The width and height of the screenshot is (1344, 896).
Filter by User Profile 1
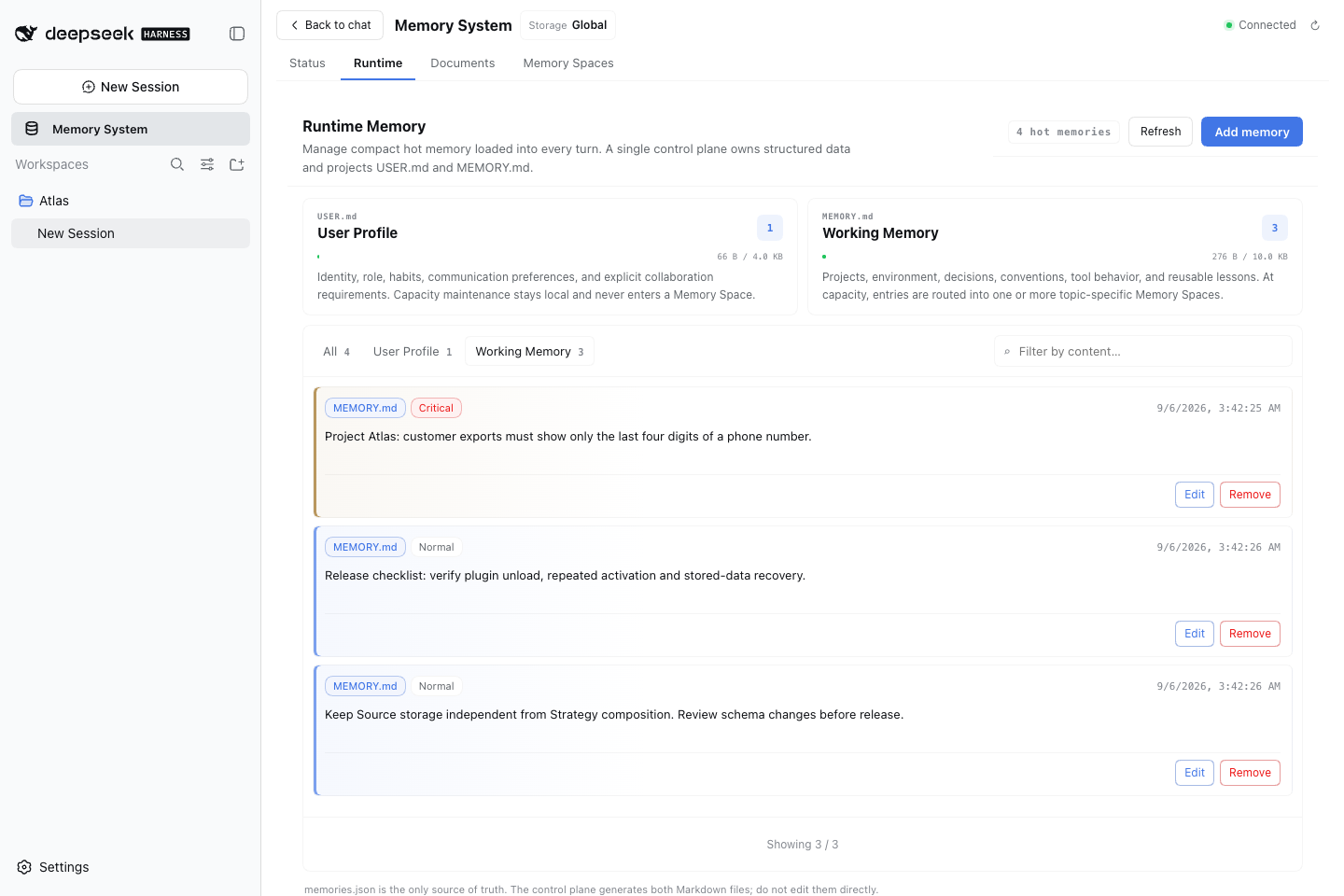pos(413,352)
